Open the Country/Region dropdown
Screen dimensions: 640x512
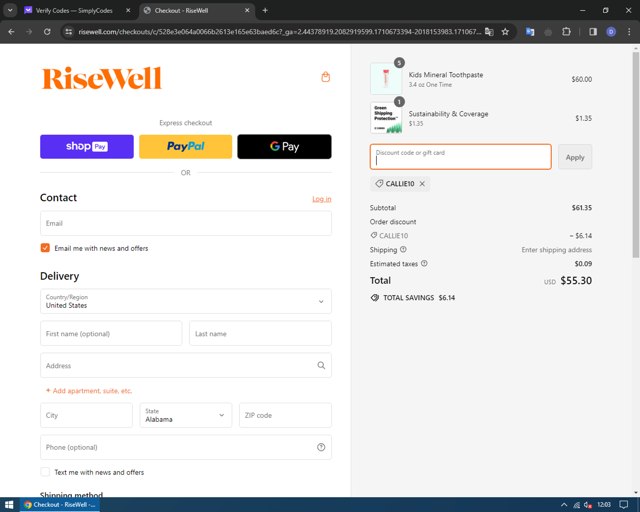point(186,301)
